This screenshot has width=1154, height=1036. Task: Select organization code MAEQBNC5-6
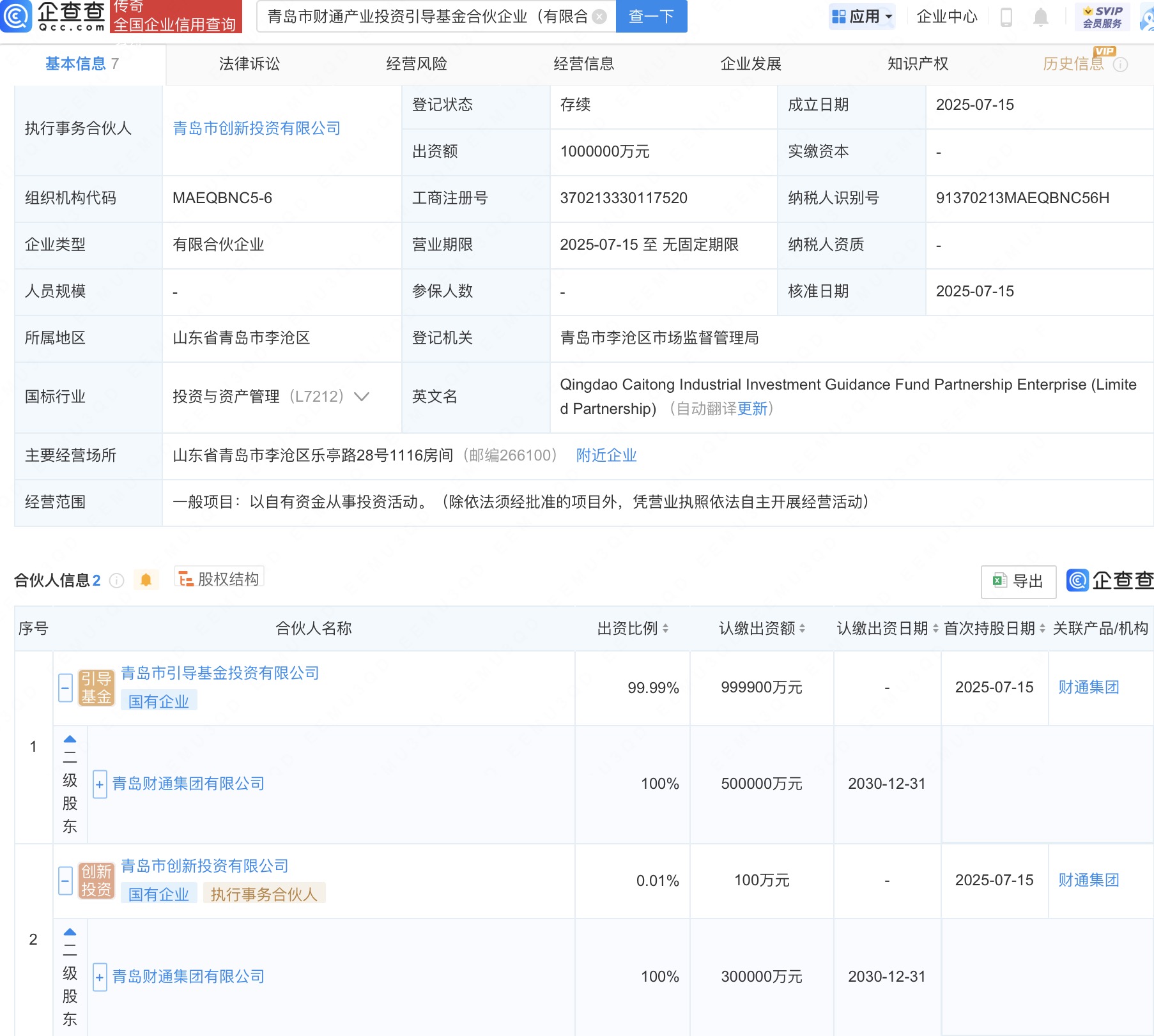pyautogui.click(x=222, y=198)
